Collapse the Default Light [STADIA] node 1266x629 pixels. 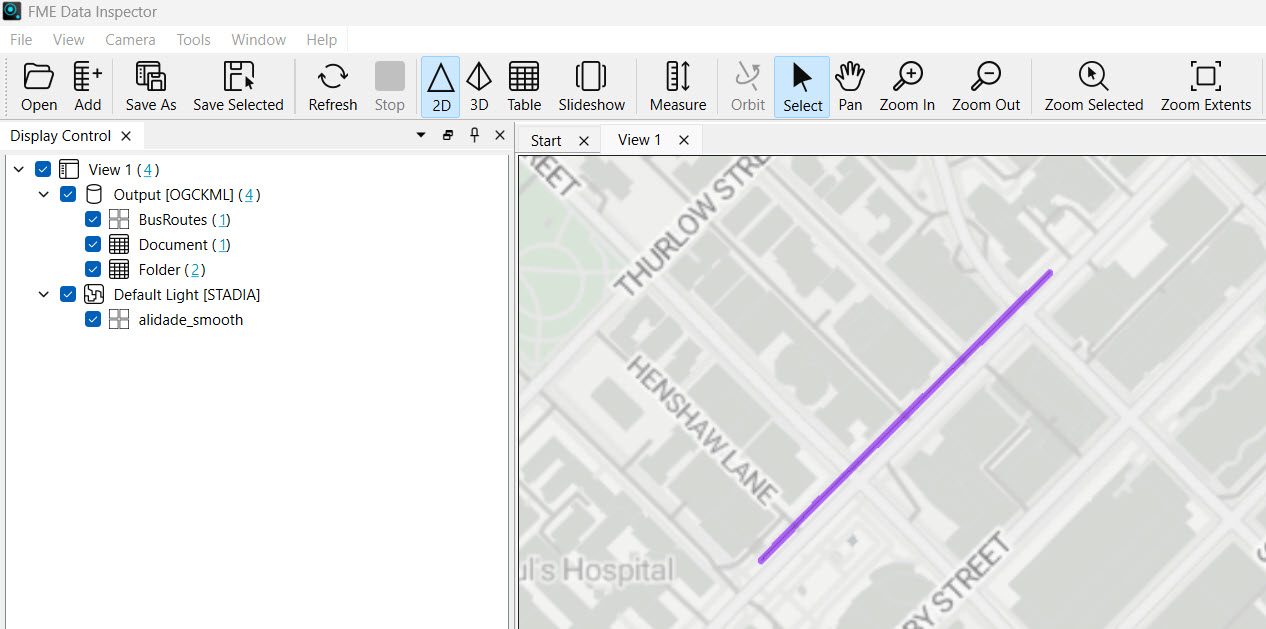coord(44,295)
